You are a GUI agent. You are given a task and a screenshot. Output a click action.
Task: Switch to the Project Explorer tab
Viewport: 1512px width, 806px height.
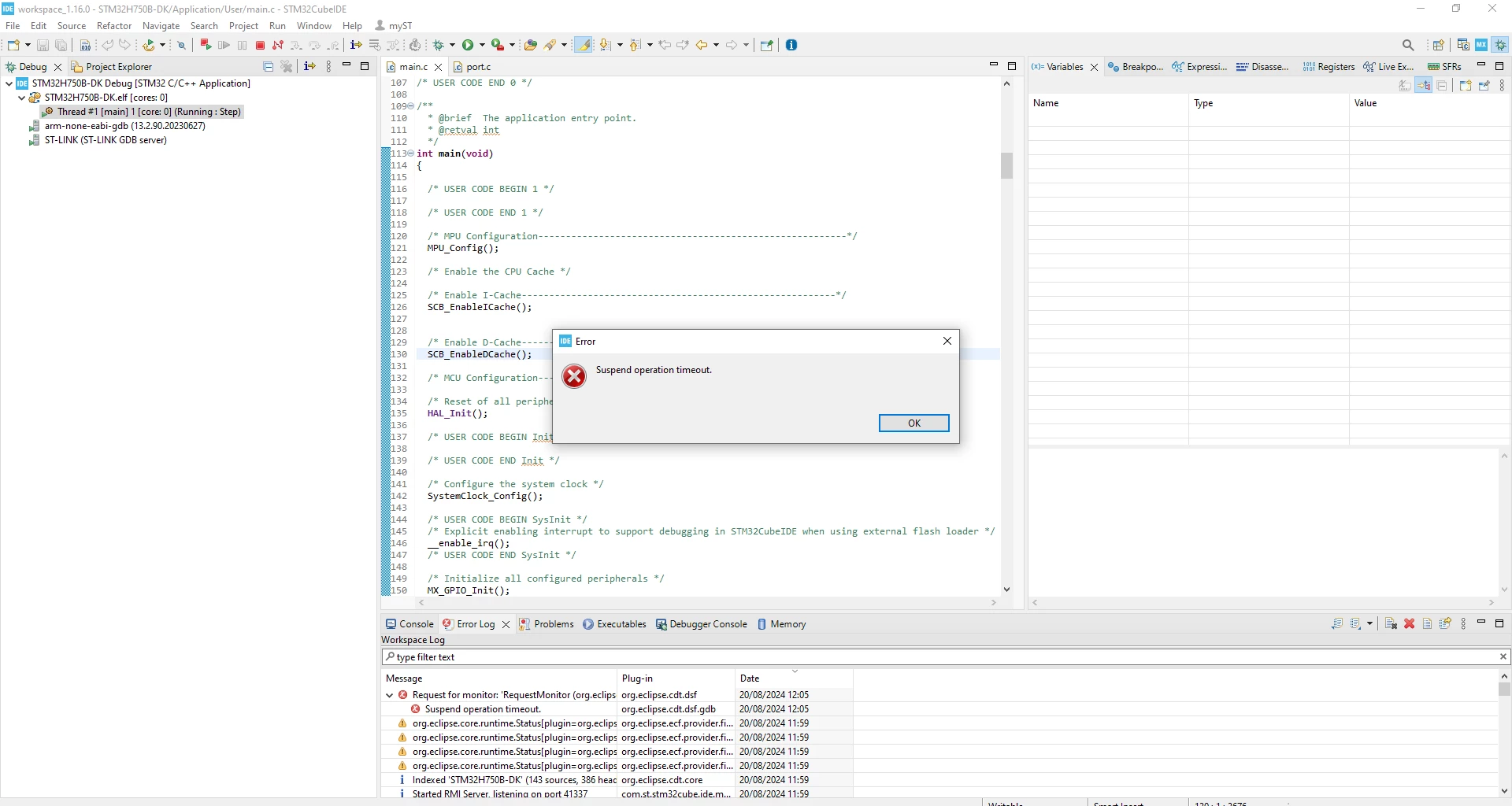[x=112, y=67]
